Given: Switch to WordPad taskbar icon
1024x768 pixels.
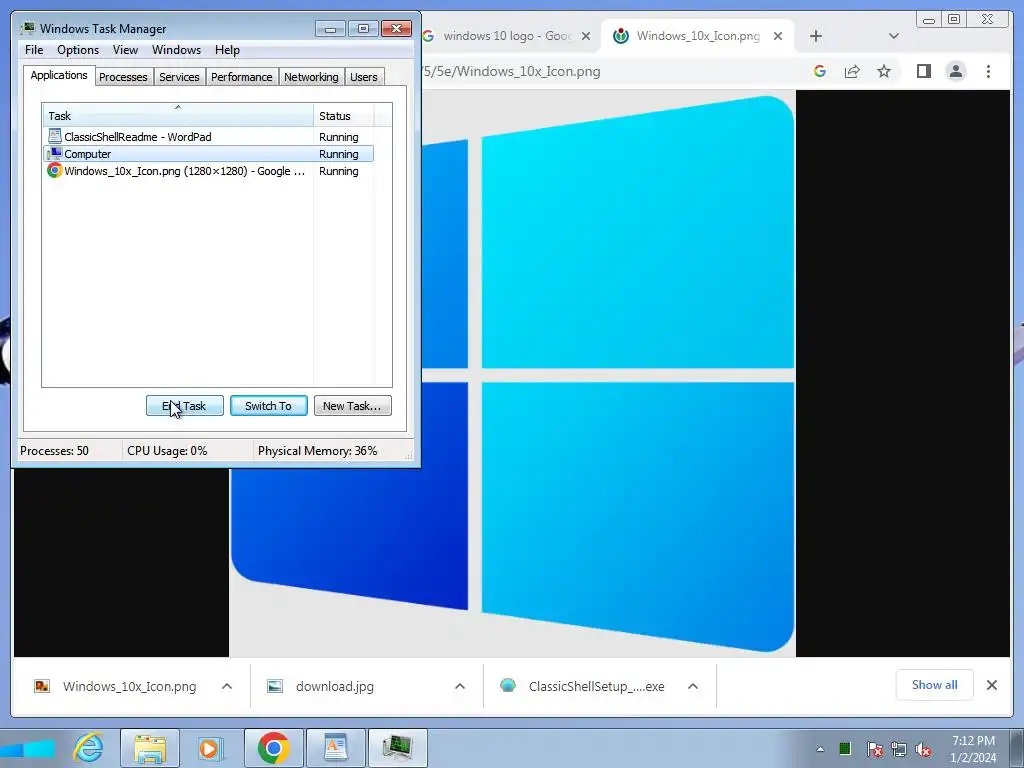Looking at the screenshot, I should [x=335, y=748].
